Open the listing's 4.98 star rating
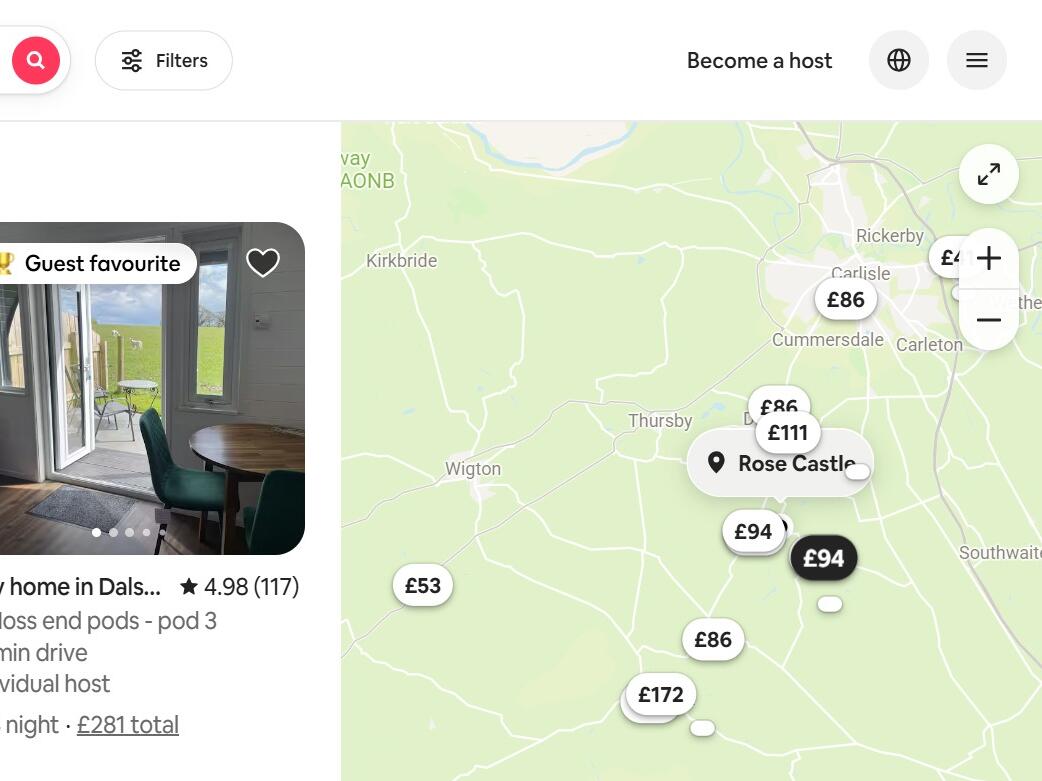This screenshot has width=1042, height=781. click(x=239, y=587)
